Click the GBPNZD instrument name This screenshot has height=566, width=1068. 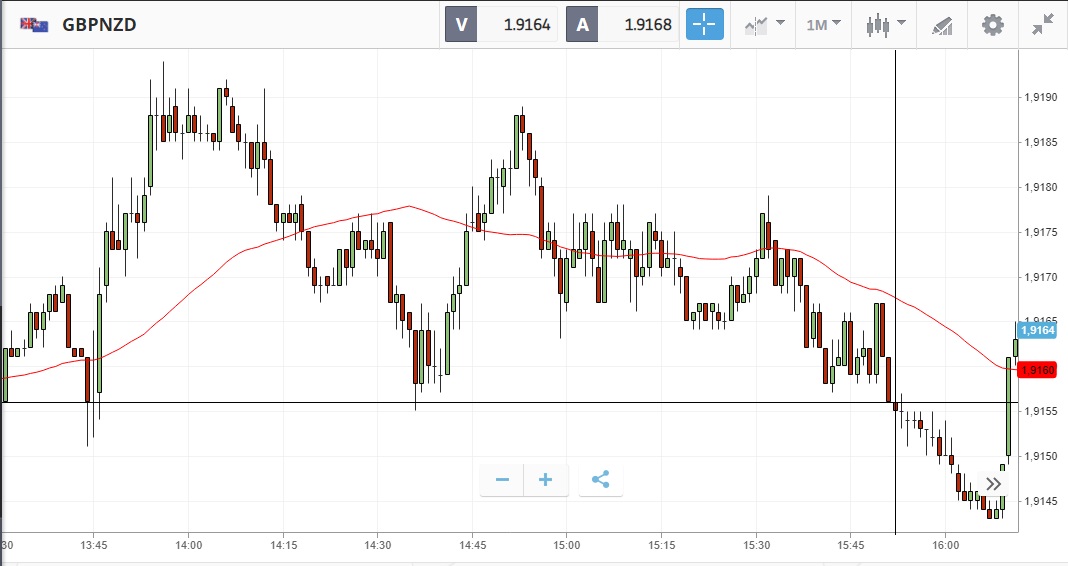pos(99,25)
